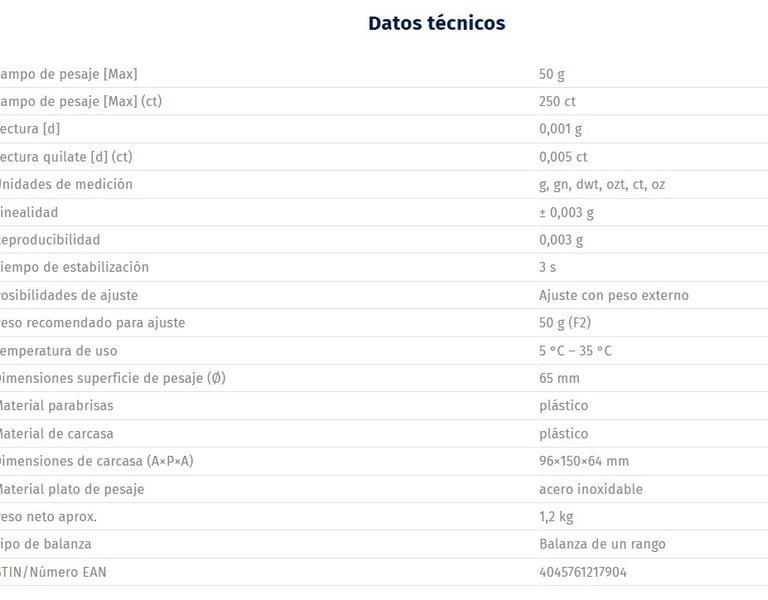Click the ± 0,003 g linearity value
Screen dimensions: 768x600
[x=566, y=212]
